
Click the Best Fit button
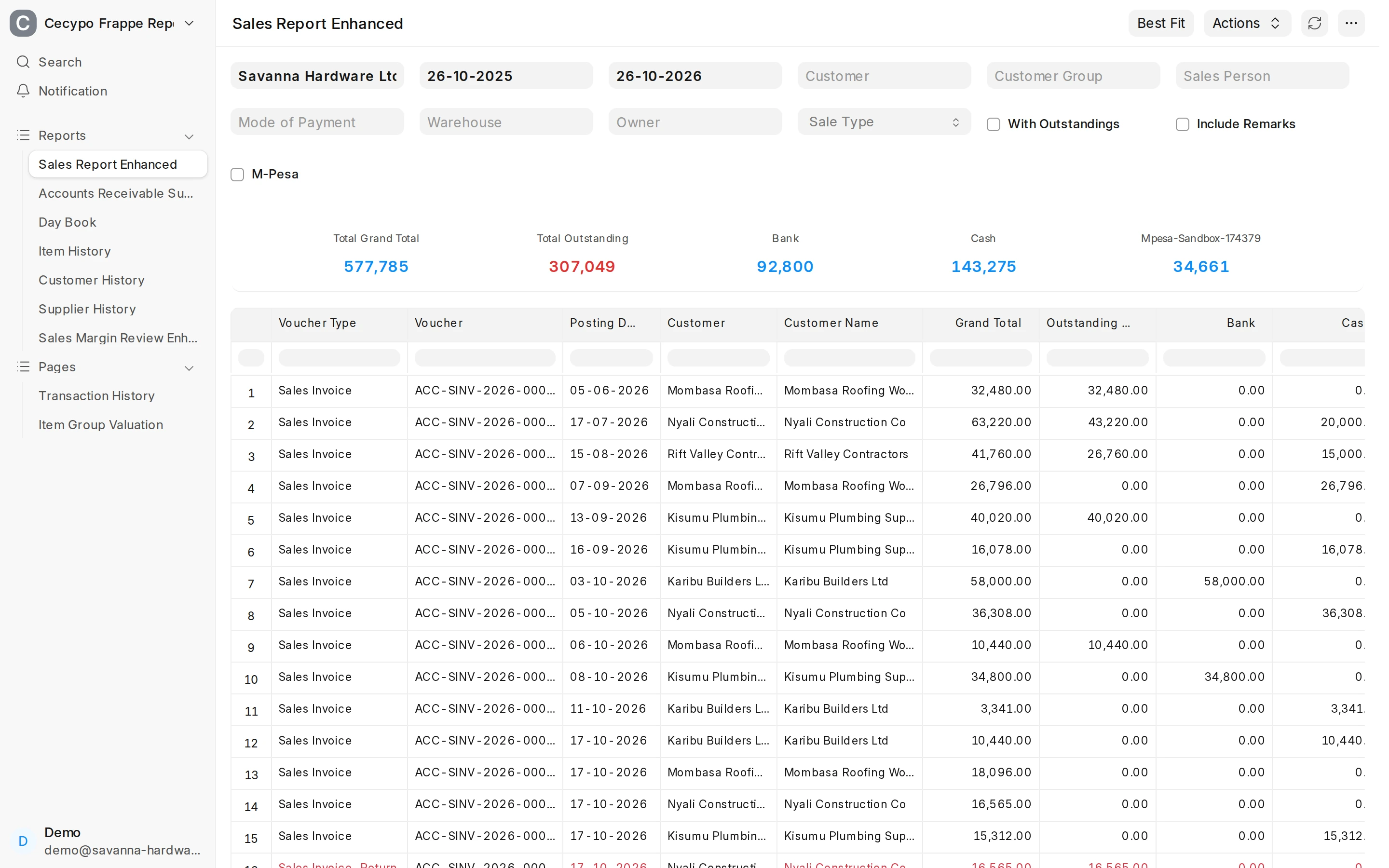(x=1160, y=23)
